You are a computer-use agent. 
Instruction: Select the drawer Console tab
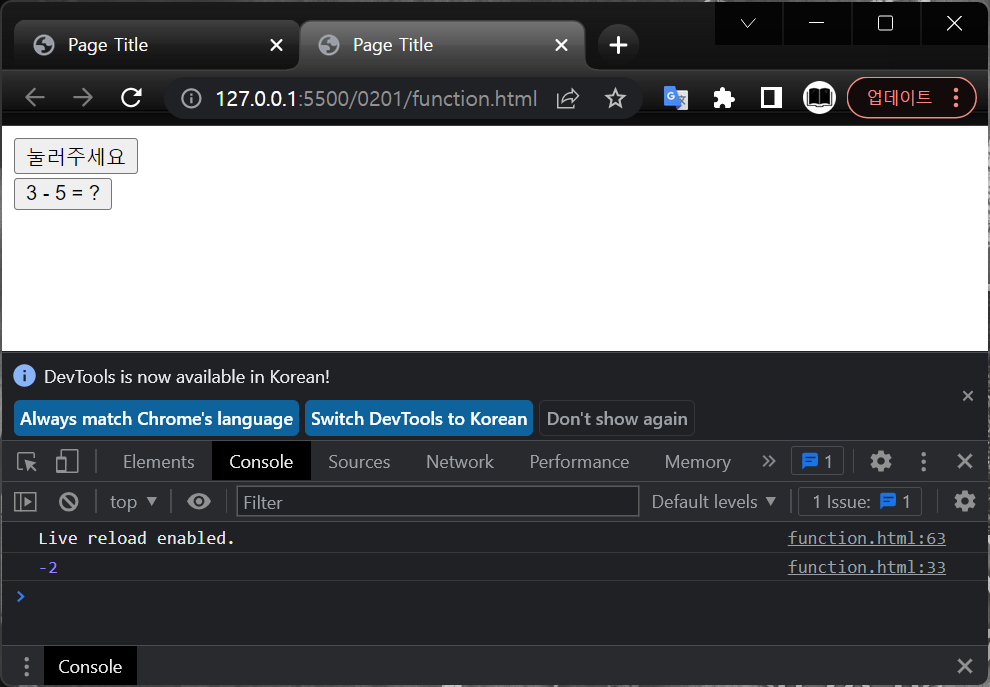coord(90,666)
